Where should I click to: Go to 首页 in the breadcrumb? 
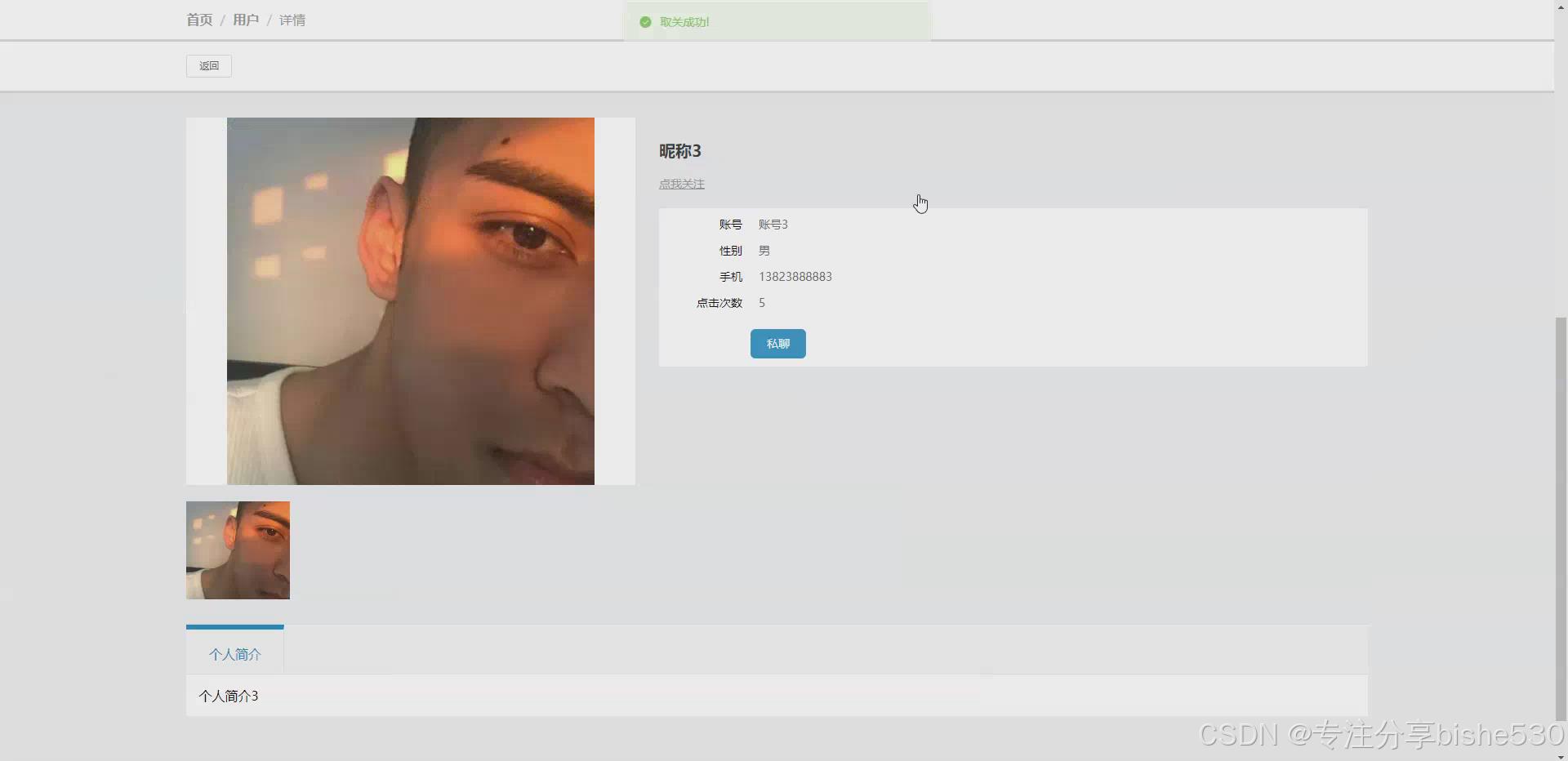[x=199, y=20]
